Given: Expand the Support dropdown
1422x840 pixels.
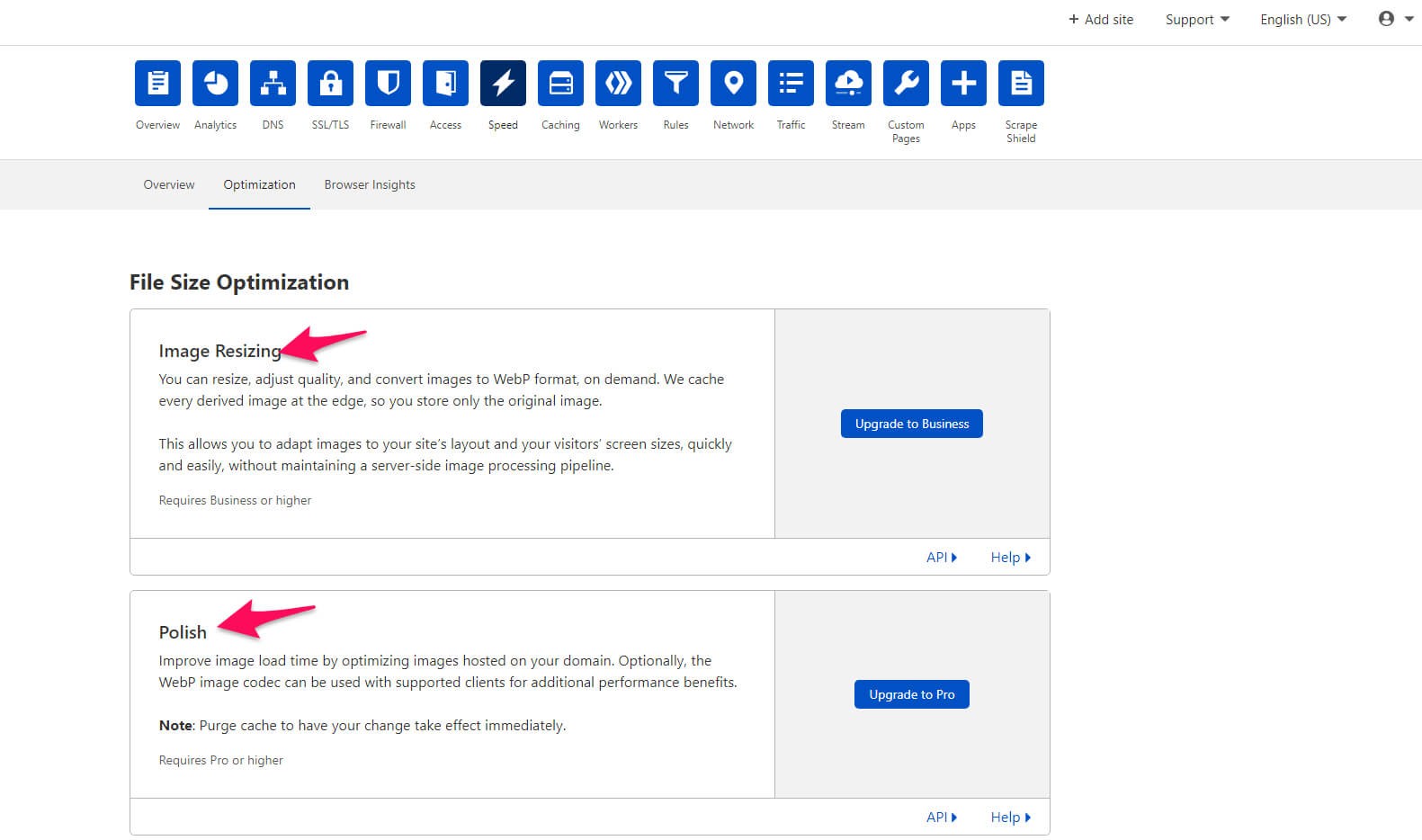Looking at the screenshot, I should [x=1197, y=20].
